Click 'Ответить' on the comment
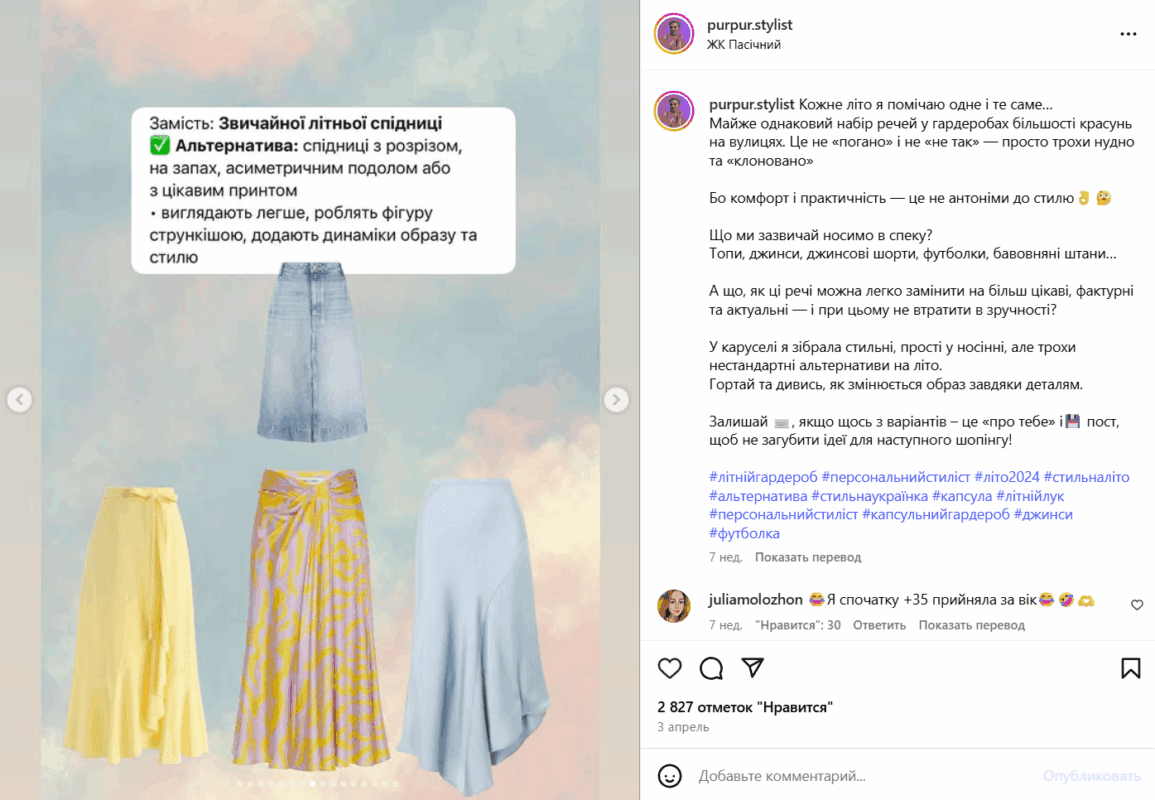Viewport: 1155px width, 800px height. tap(879, 625)
